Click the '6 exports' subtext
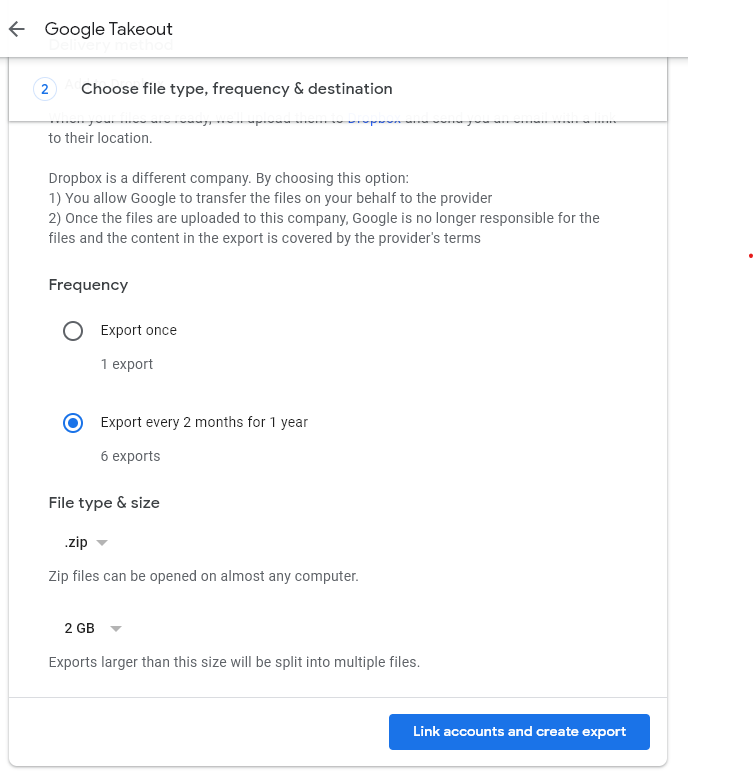 click(130, 456)
